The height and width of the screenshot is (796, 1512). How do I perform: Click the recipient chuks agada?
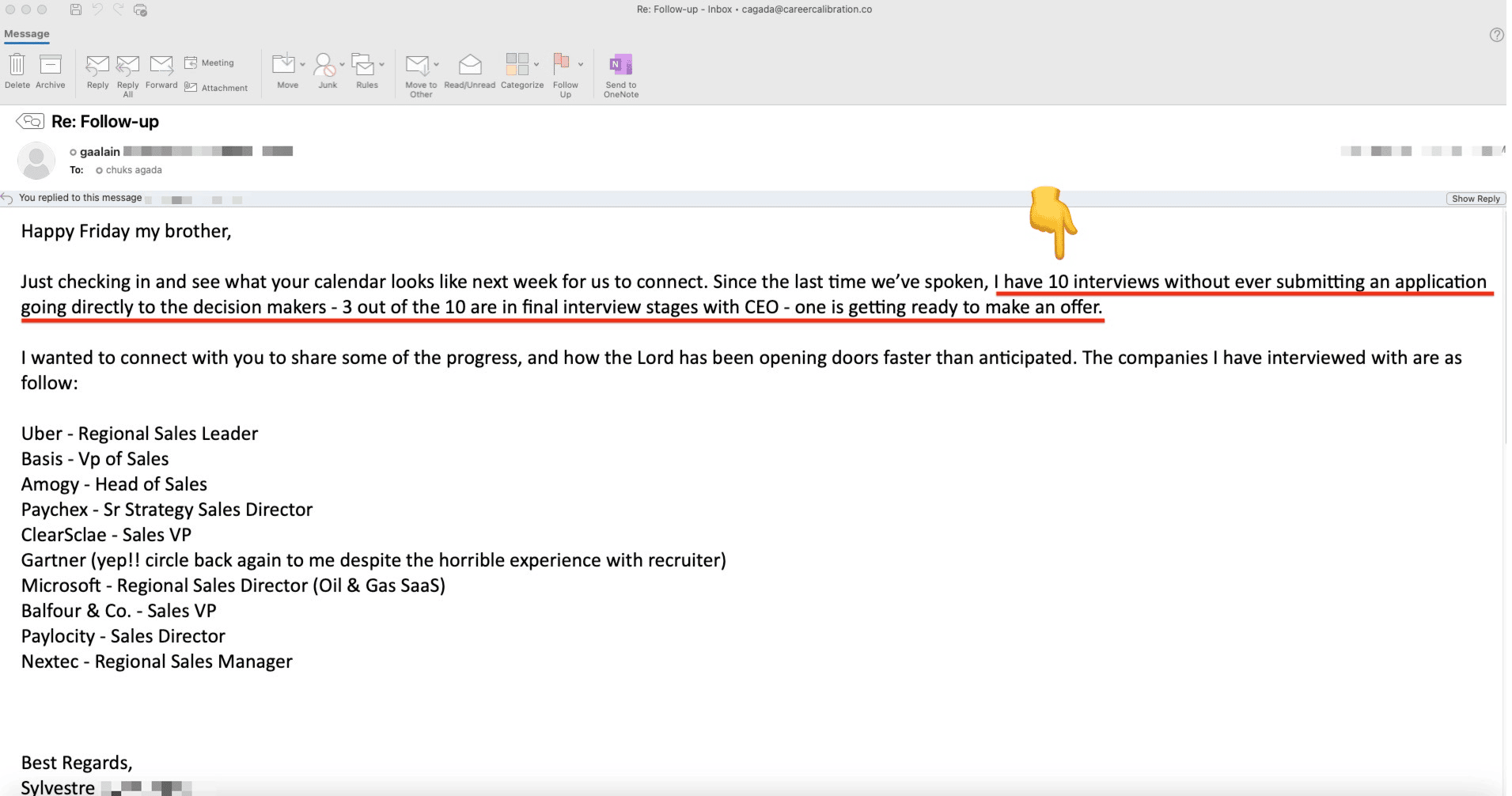click(x=134, y=170)
